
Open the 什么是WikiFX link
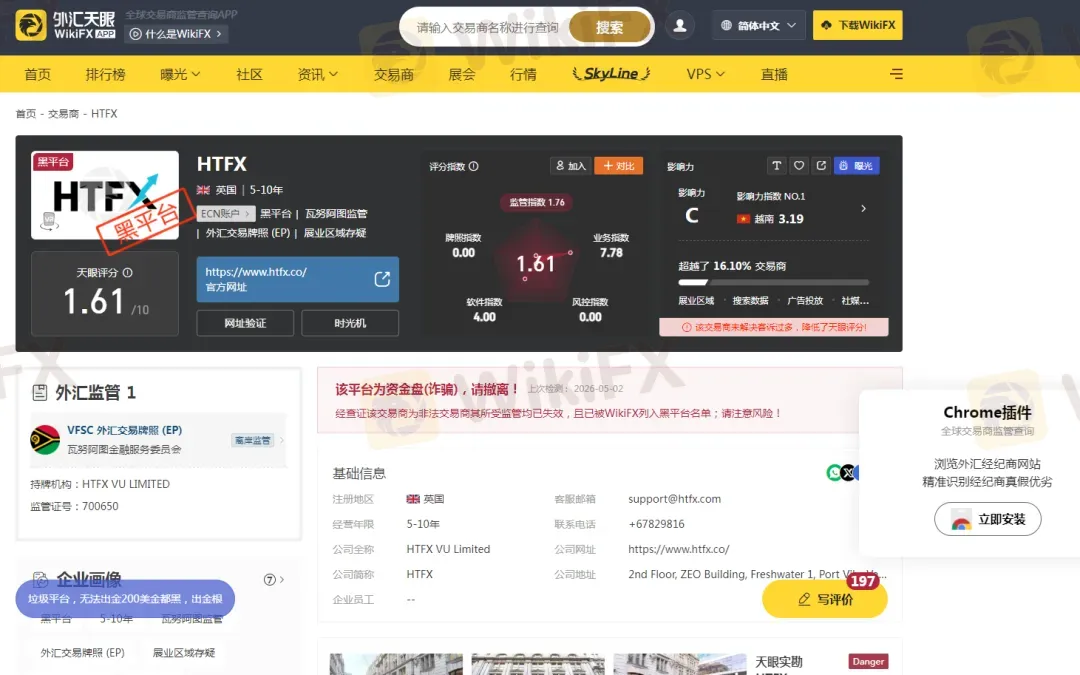[x=176, y=34]
